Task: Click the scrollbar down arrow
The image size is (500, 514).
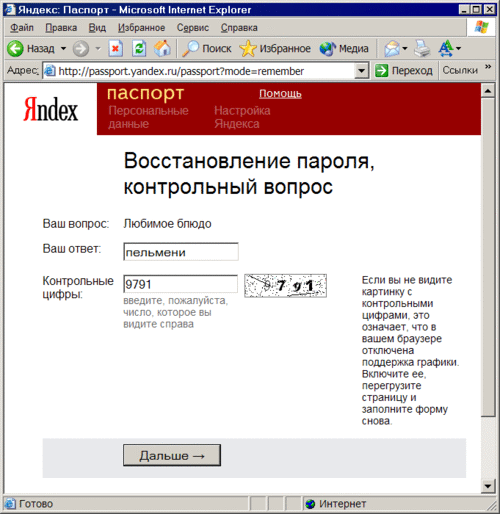Action: click(488, 486)
